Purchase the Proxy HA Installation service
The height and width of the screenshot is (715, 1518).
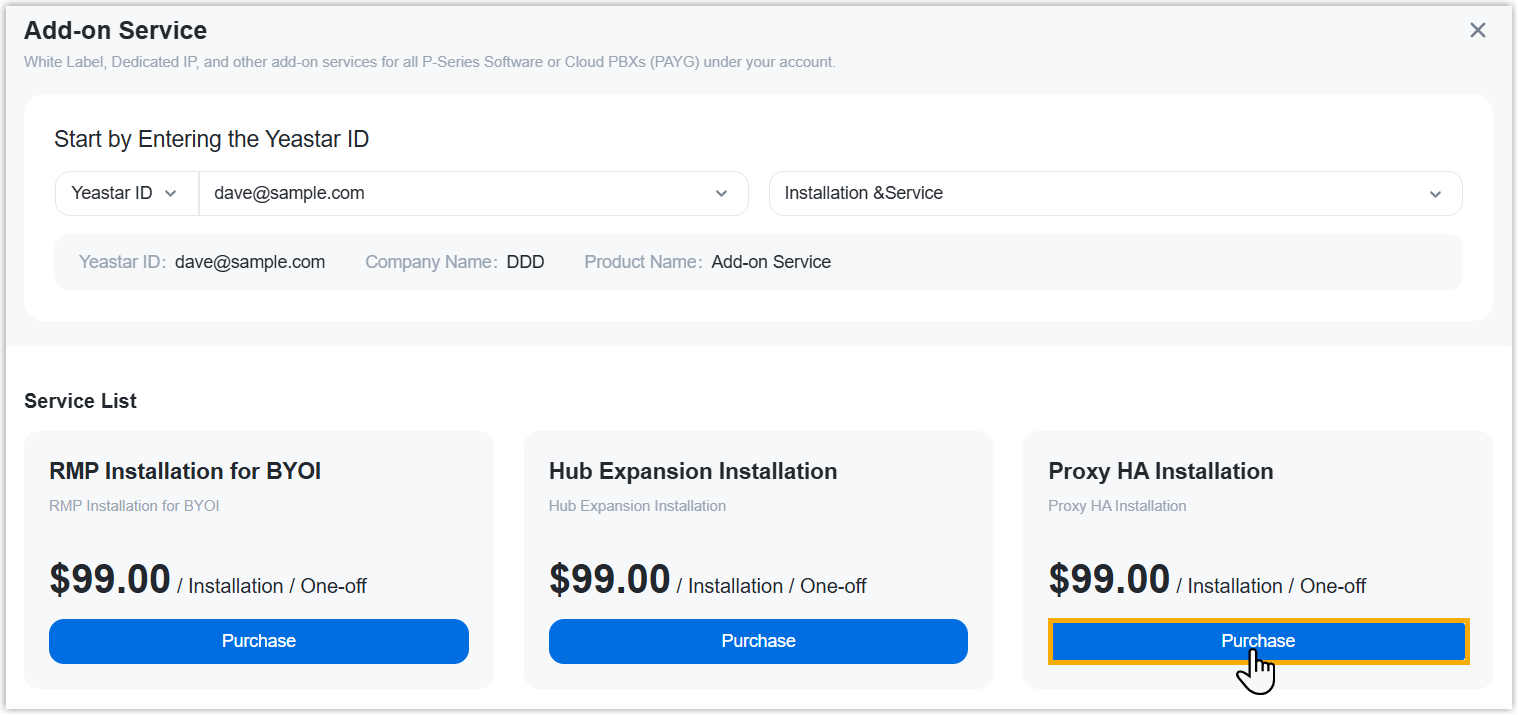(1258, 641)
